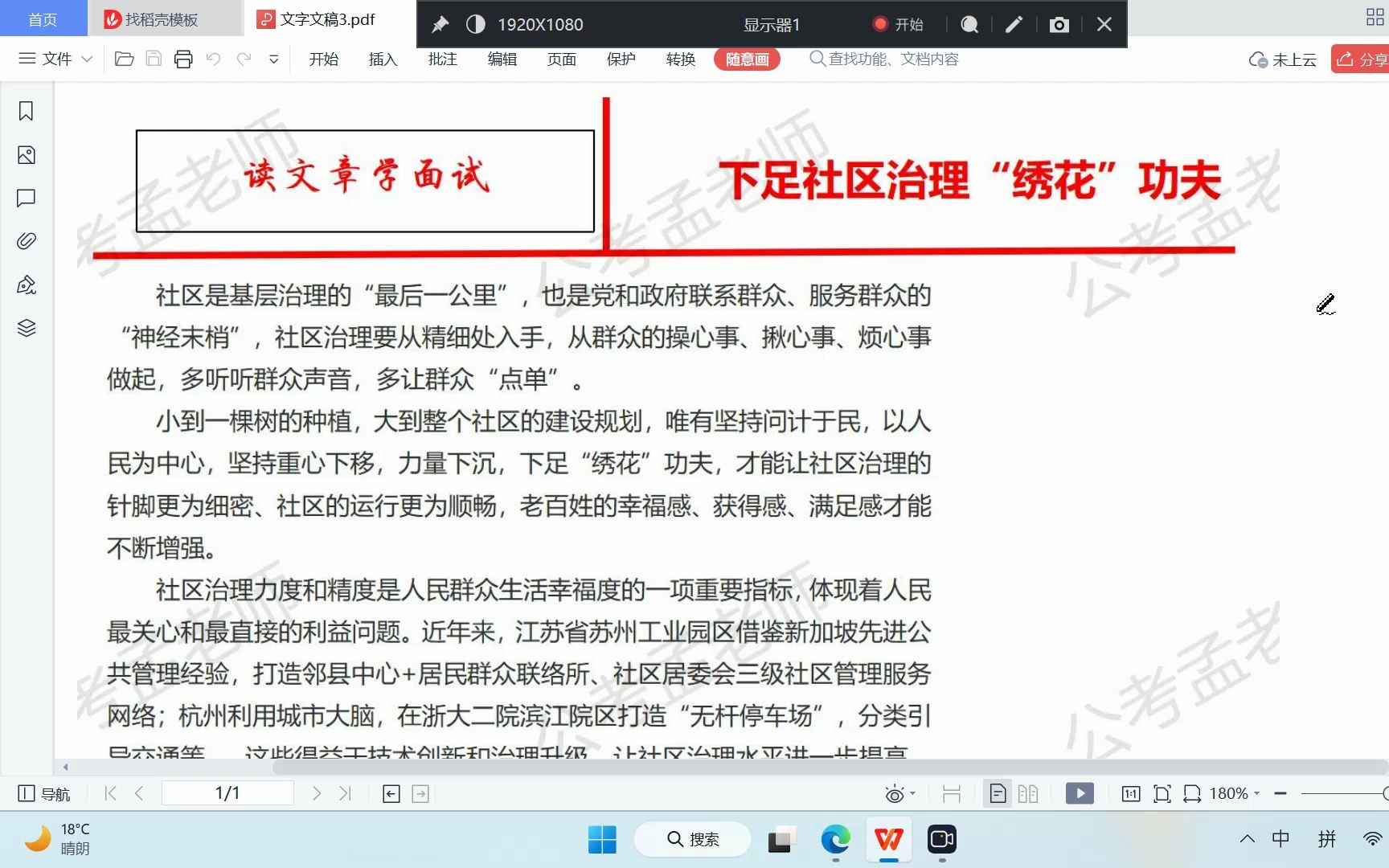Viewport: 1389px width, 868px height.
Task: Click the zoom out minus button
Action: [1280, 794]
